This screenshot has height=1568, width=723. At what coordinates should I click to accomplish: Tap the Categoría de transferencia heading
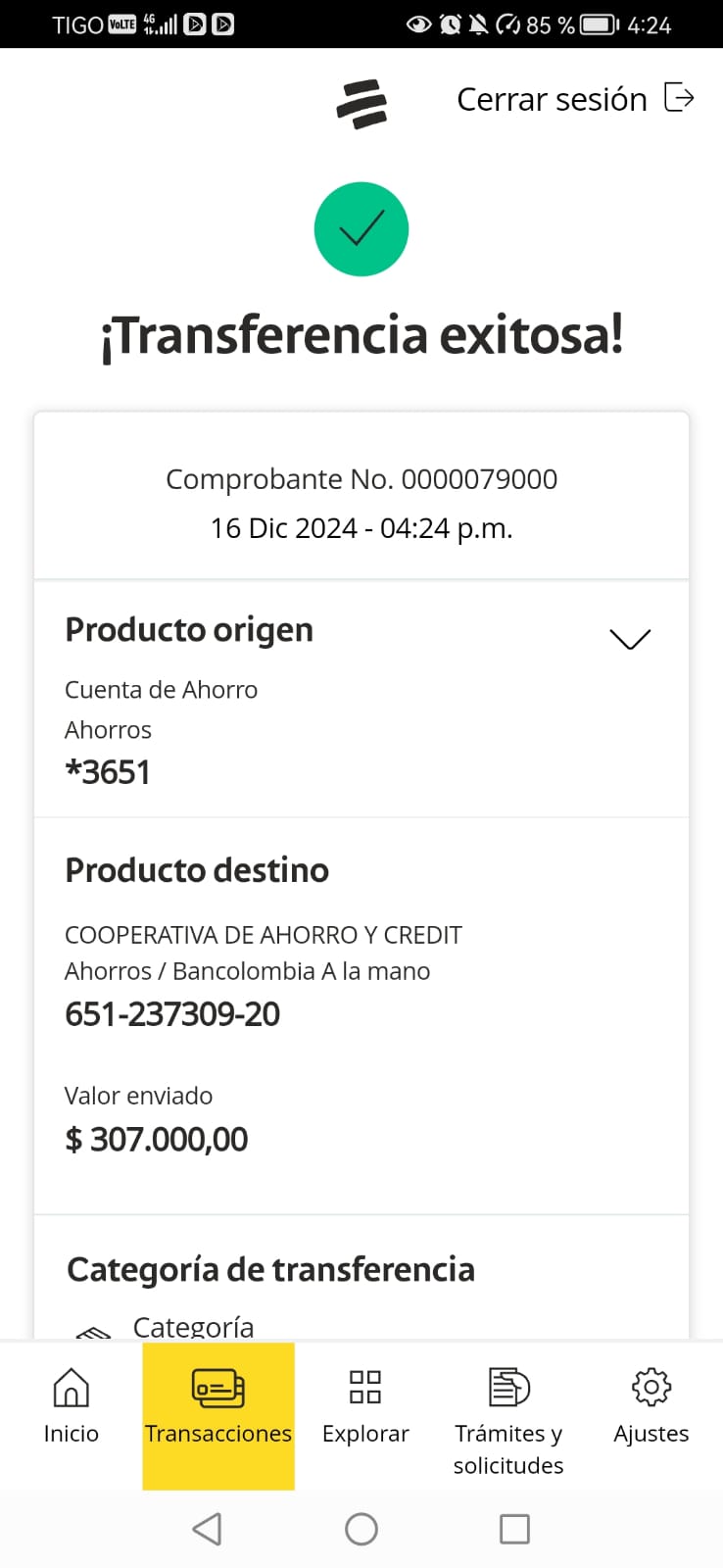(270, 1270)
